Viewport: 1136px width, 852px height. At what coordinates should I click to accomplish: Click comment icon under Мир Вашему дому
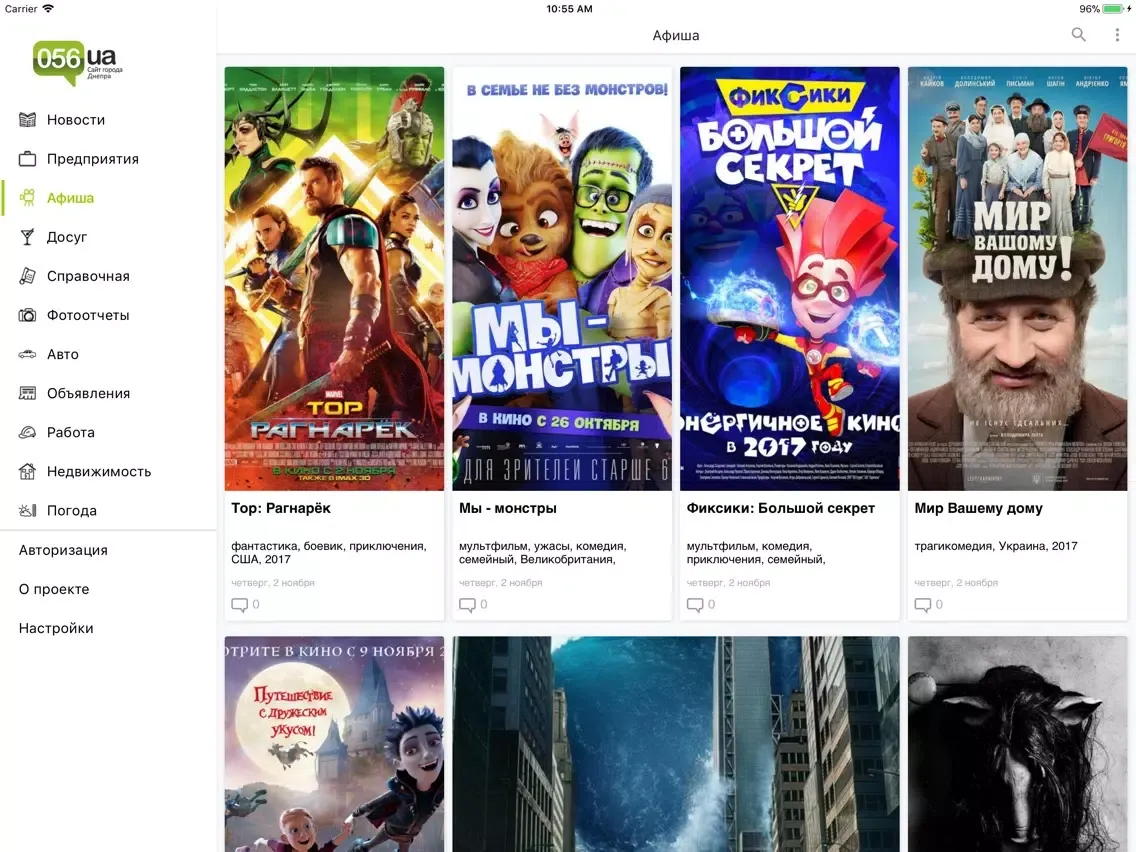pos(922,604)
